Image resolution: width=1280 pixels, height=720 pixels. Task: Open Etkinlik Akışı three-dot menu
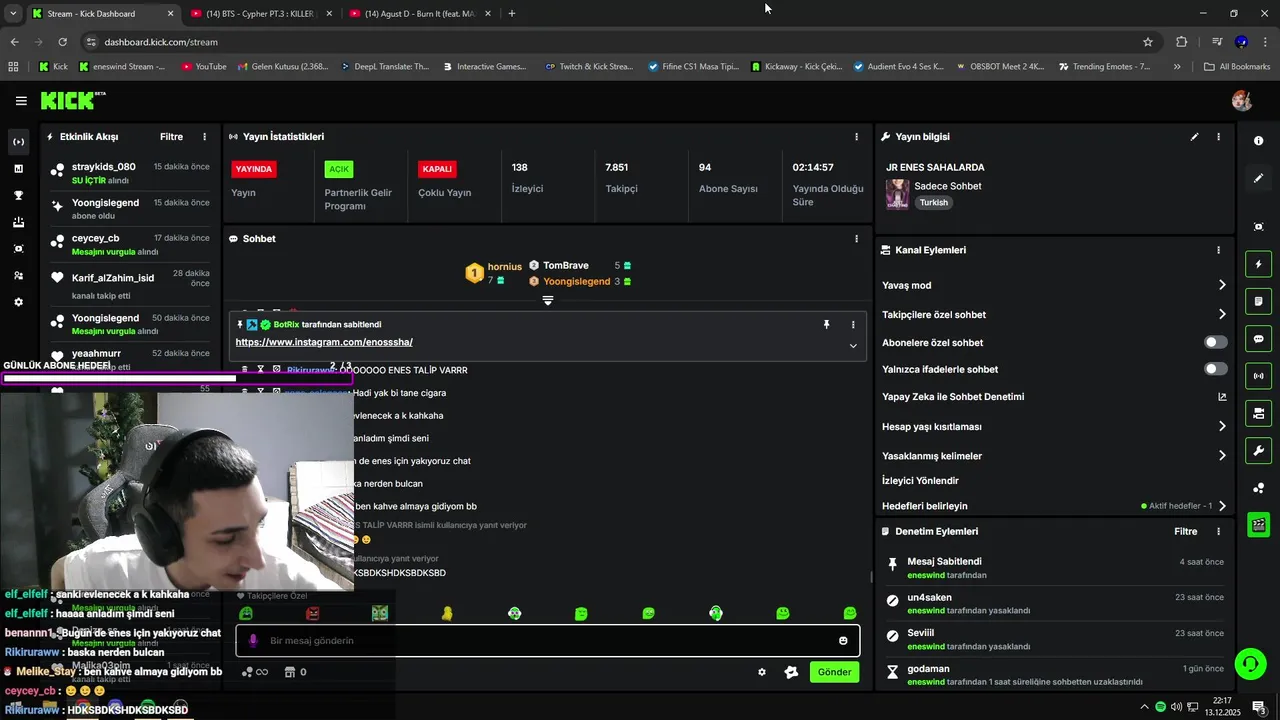point(204,137)
